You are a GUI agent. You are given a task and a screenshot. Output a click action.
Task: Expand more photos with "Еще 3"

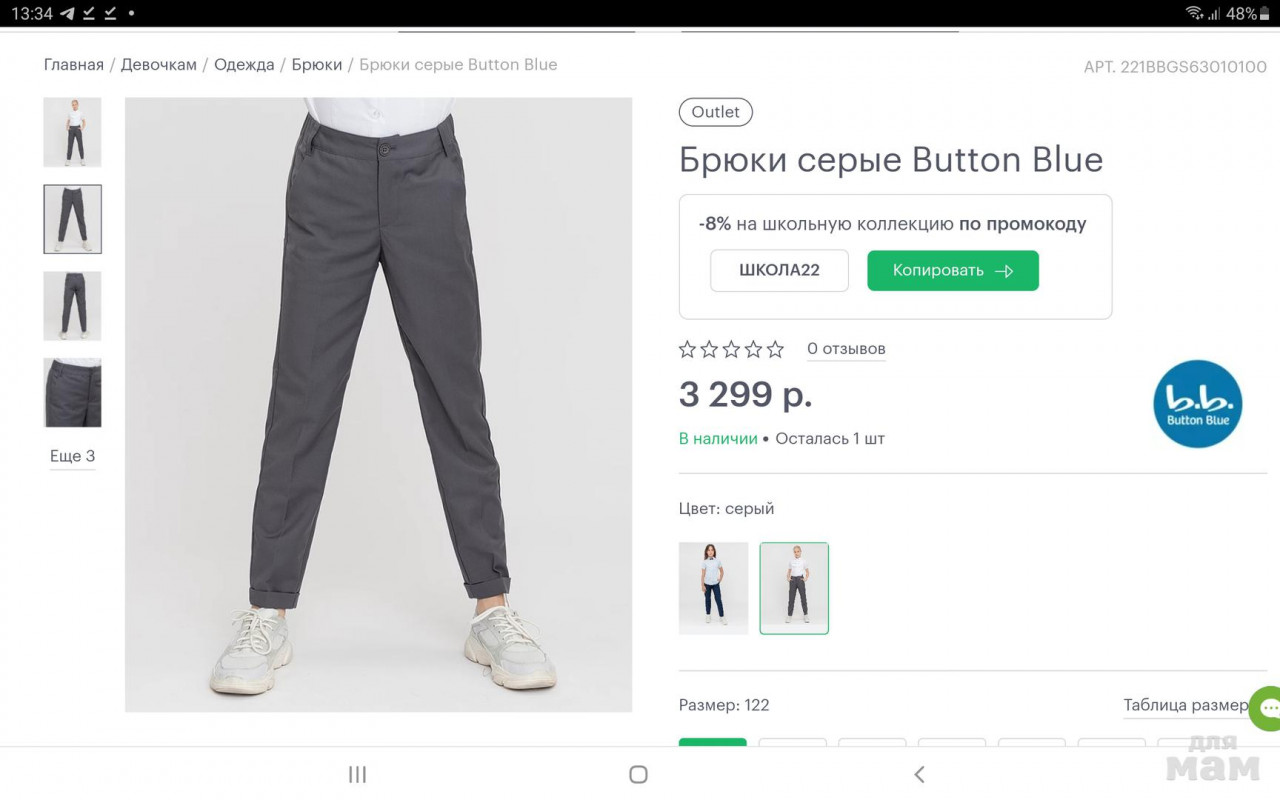click(x=73, y=456)
